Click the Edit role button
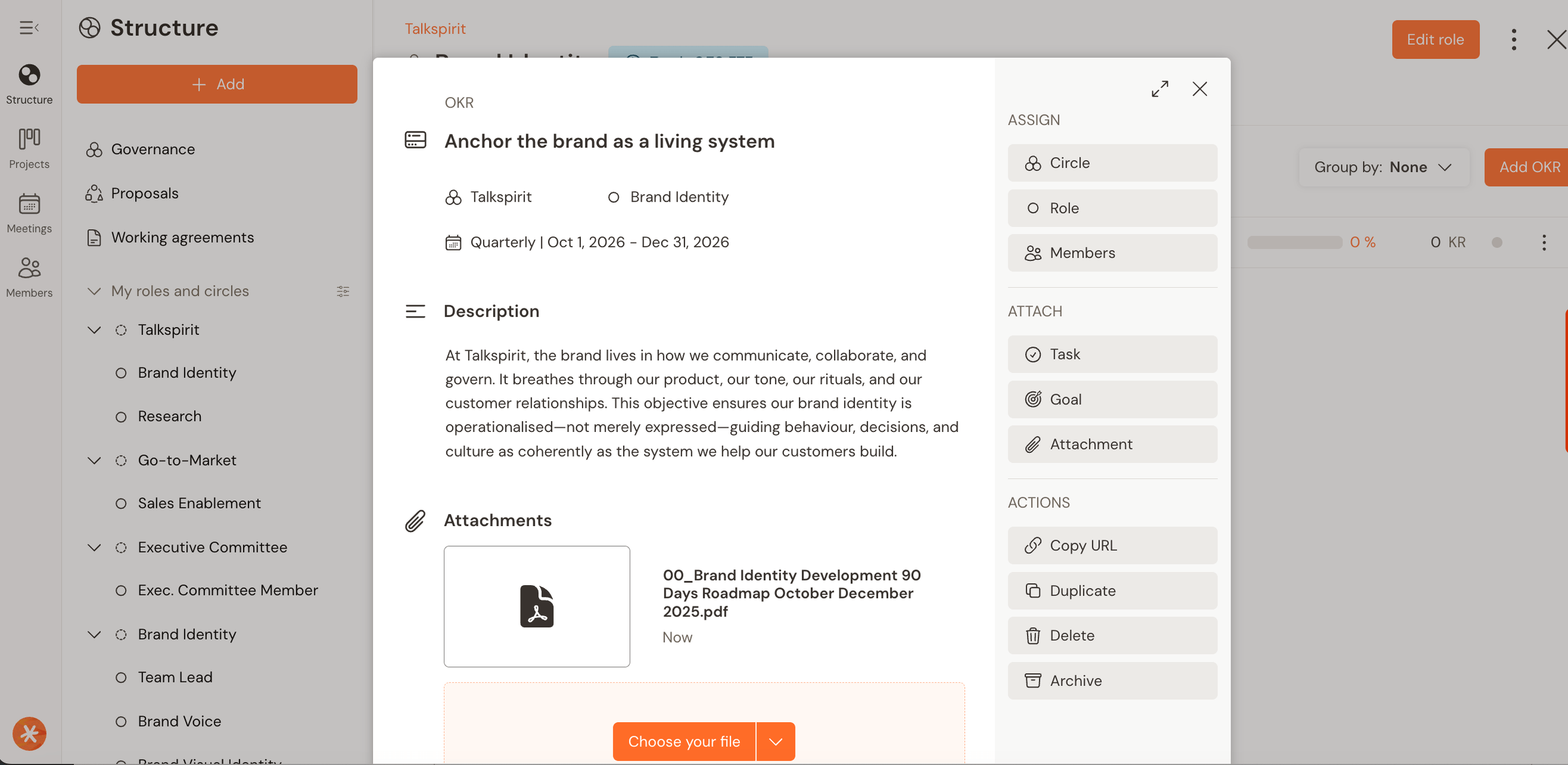 (1435, 39)
